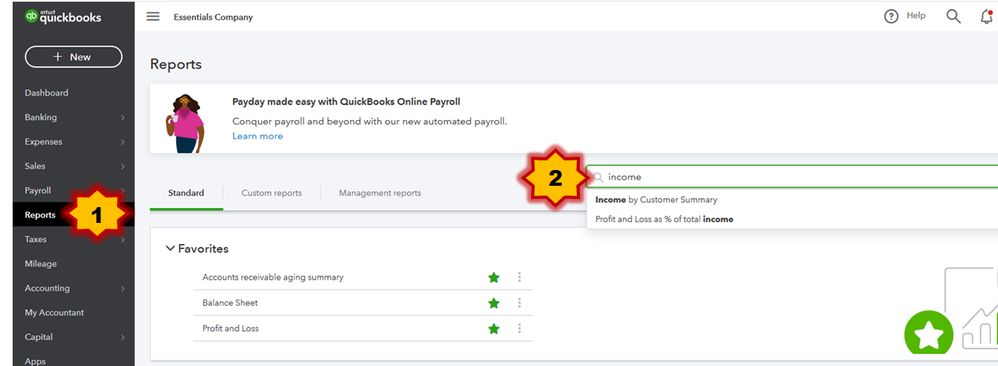The height and width of the screenshot is (366, 998).
Task: Click the Essentials Company name
Action: coord(213,17)
